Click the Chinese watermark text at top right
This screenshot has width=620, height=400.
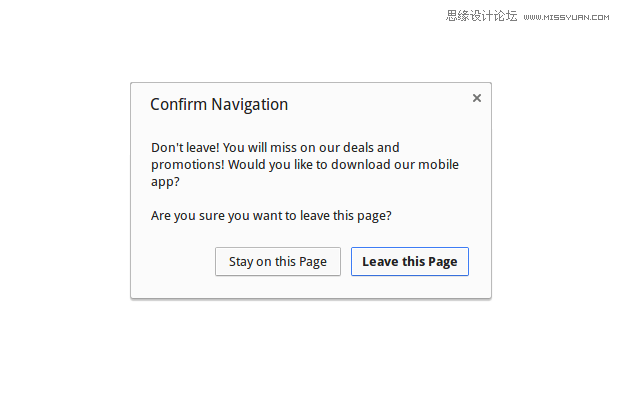click(x=482, y=15)
